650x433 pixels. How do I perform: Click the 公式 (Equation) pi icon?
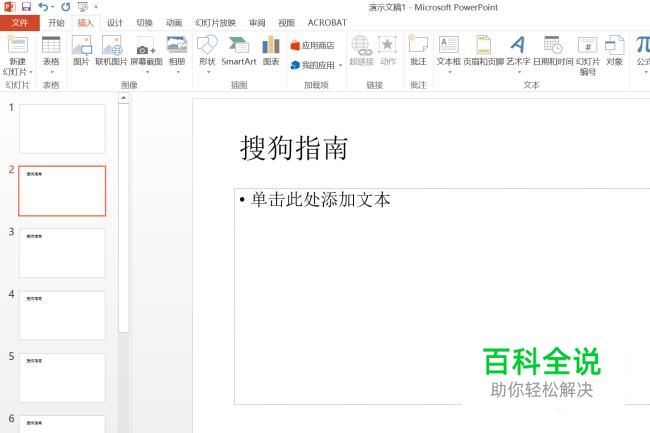[643, 44]
